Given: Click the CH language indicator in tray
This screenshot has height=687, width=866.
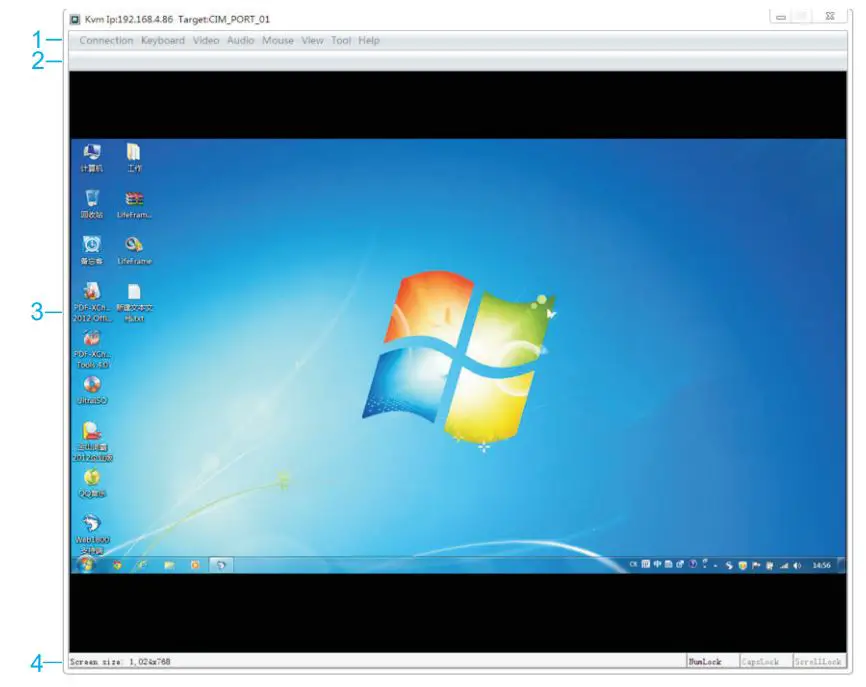Looking at the screenshot, I should pyautogui.click(x=633, y=564).
